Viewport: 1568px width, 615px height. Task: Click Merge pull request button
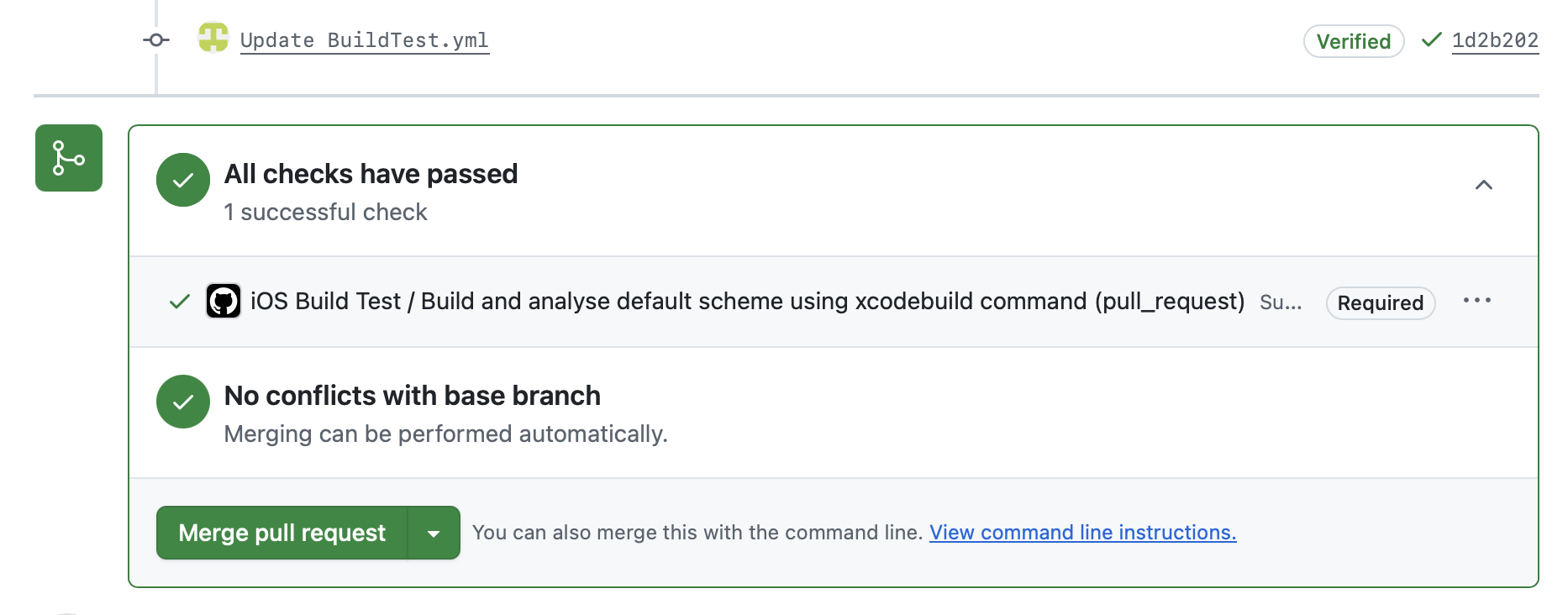pos(282,533)
